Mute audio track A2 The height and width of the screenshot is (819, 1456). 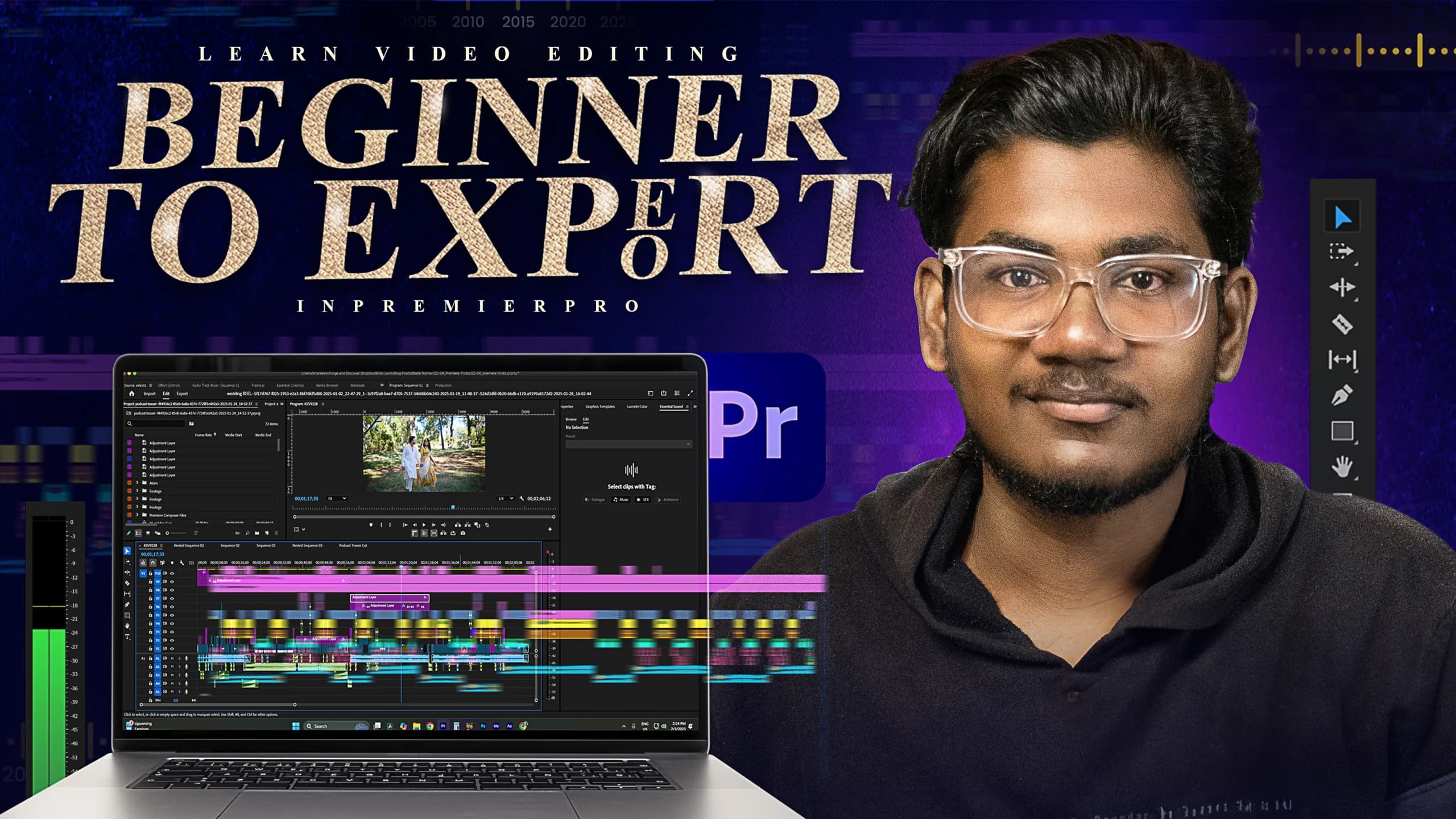tap(173, 667)
